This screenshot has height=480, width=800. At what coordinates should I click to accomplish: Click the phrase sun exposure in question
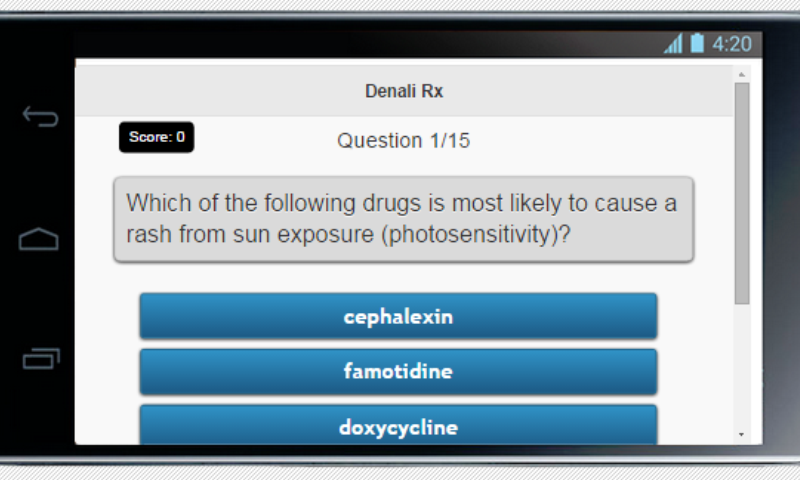[x=303, y=235]
